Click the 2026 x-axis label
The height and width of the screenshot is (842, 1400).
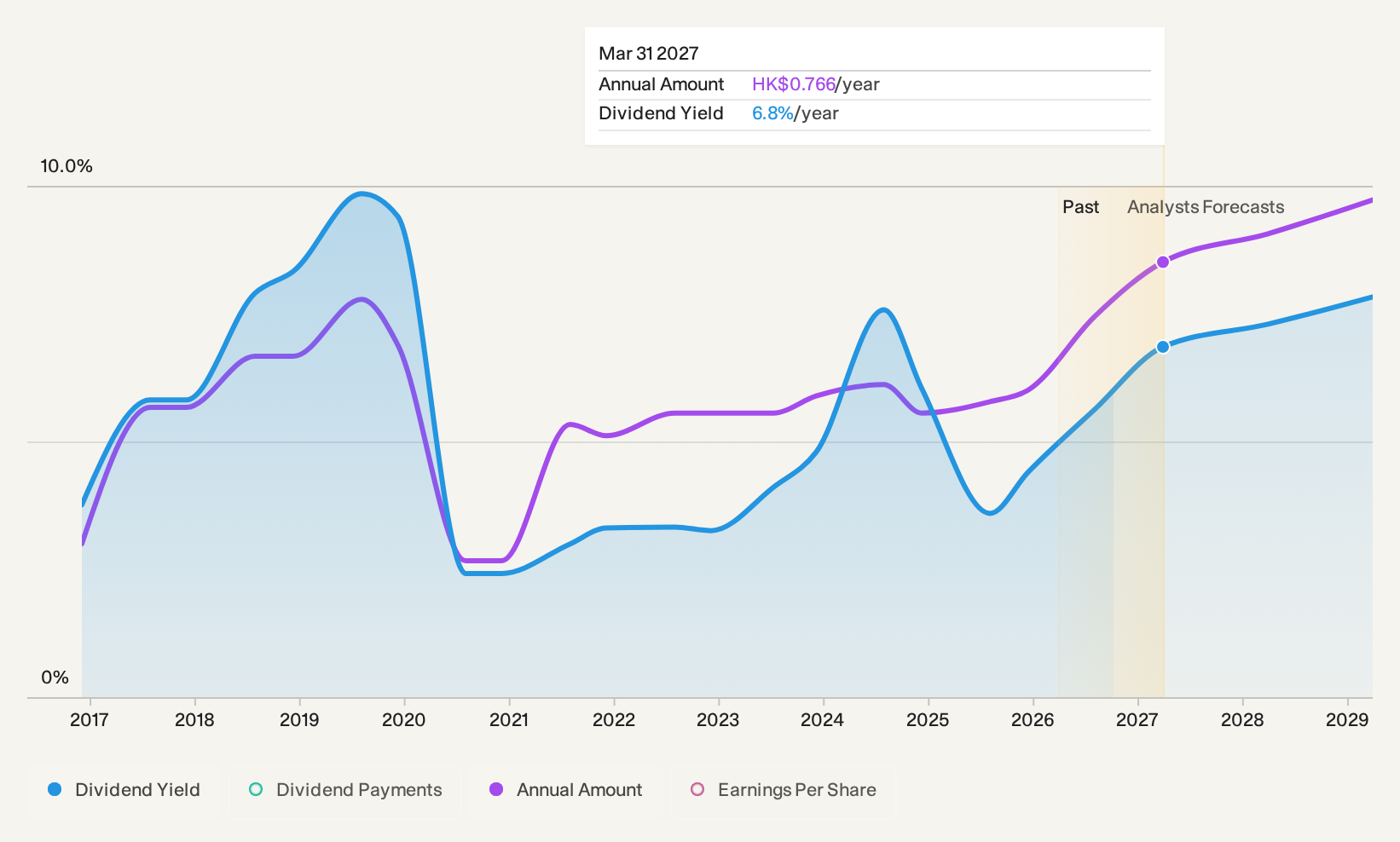pos(1033,720)
